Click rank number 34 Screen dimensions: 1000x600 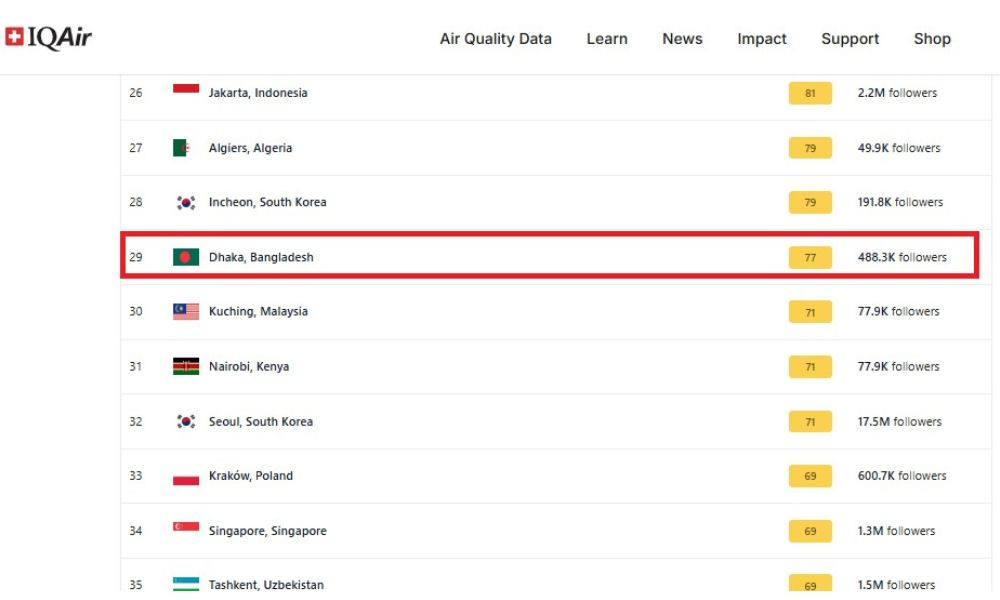pyautogui.click(x=136, y=530)
